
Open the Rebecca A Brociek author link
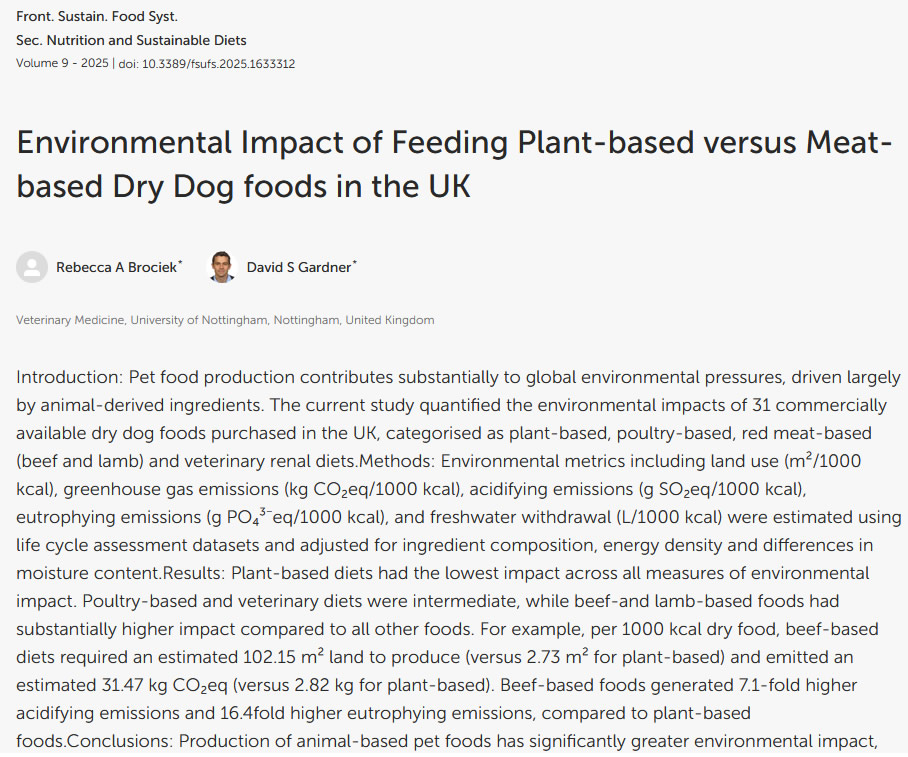pos(116,268)
